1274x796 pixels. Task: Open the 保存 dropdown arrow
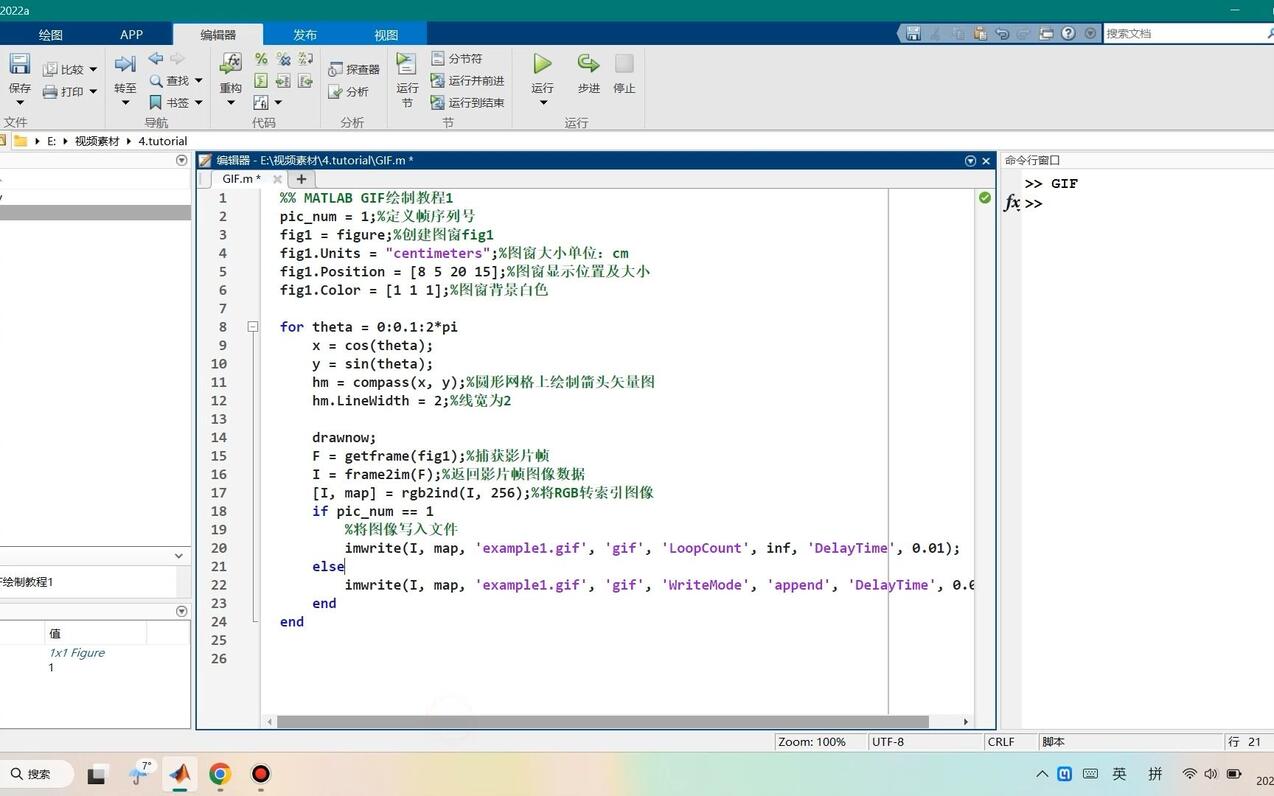pyautogui.click(x=19, y=103)
